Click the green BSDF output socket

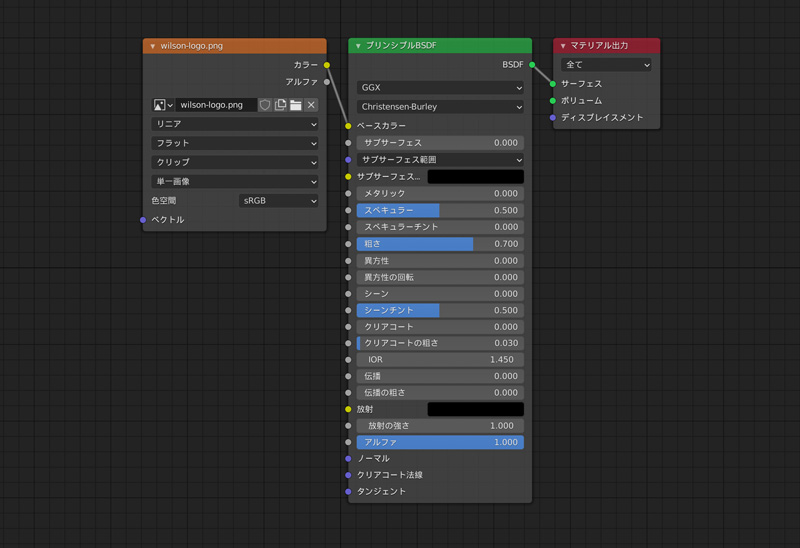click(x=532, y=65)
